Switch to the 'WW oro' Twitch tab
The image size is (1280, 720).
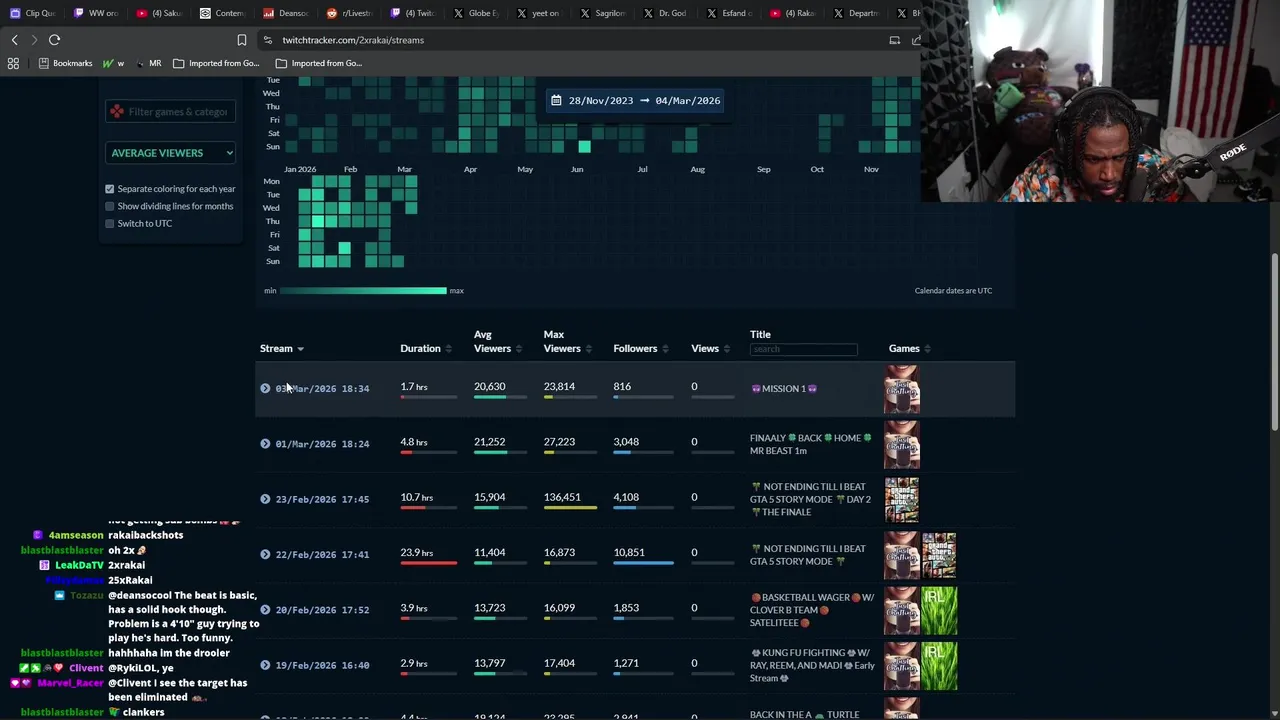98,13
